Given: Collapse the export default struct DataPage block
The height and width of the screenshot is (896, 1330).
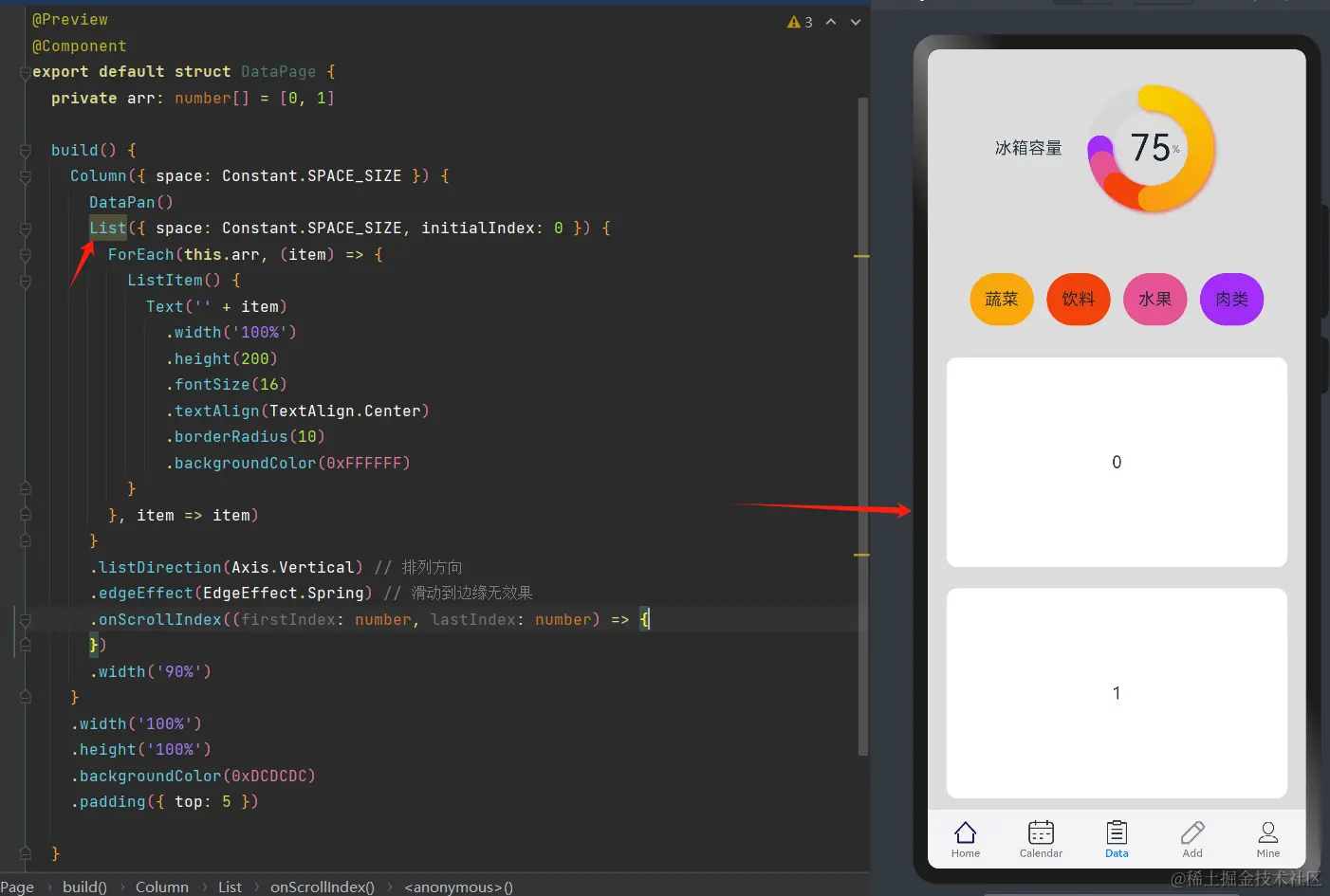Looking at the screenshot, I should [x=26, y=73].
